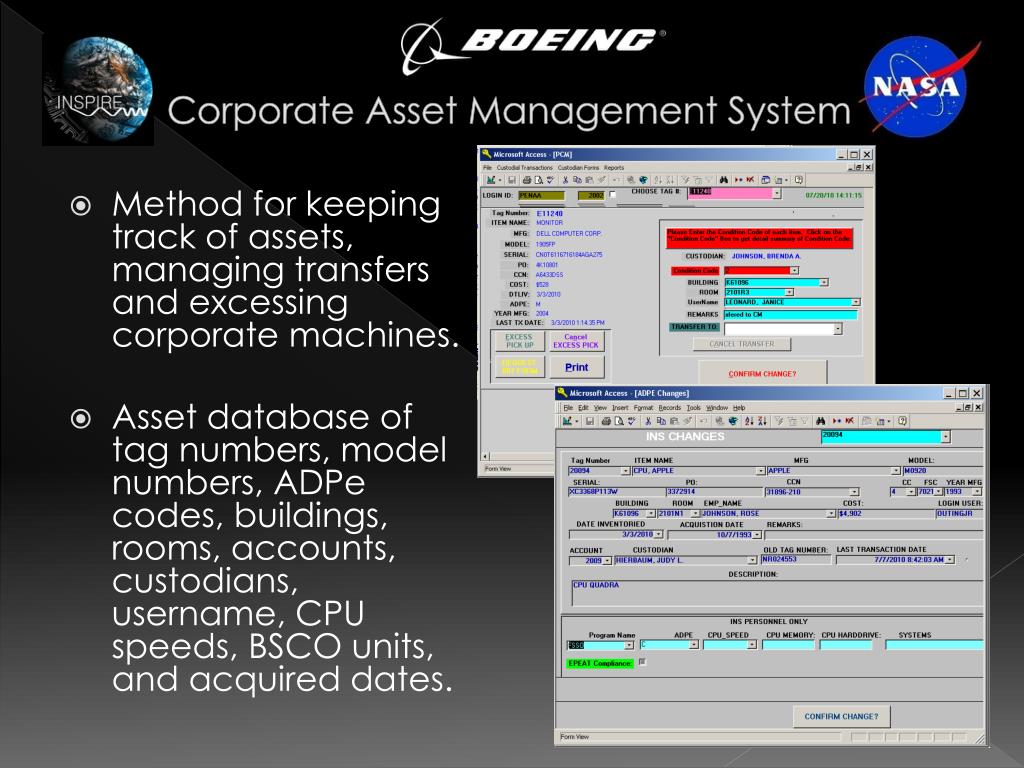This screenshot has width=1024, height=768.
Task: Click the View design icon in PCM window toolbar
Action: (490, 180)
